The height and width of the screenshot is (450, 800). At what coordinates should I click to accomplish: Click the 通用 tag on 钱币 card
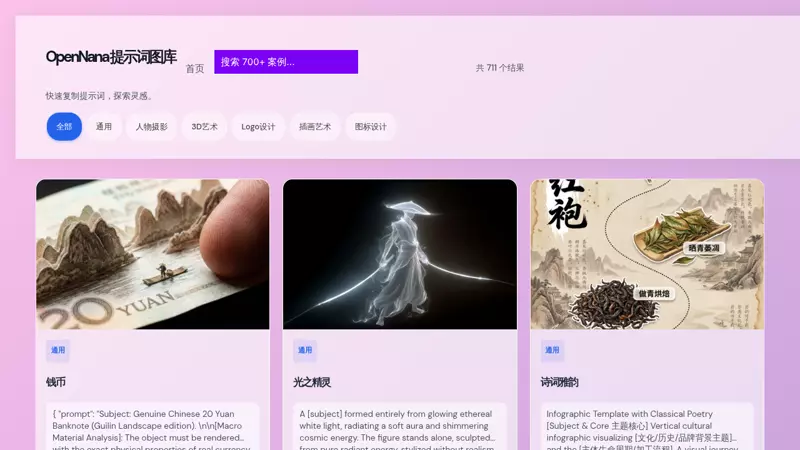point(58,350)
